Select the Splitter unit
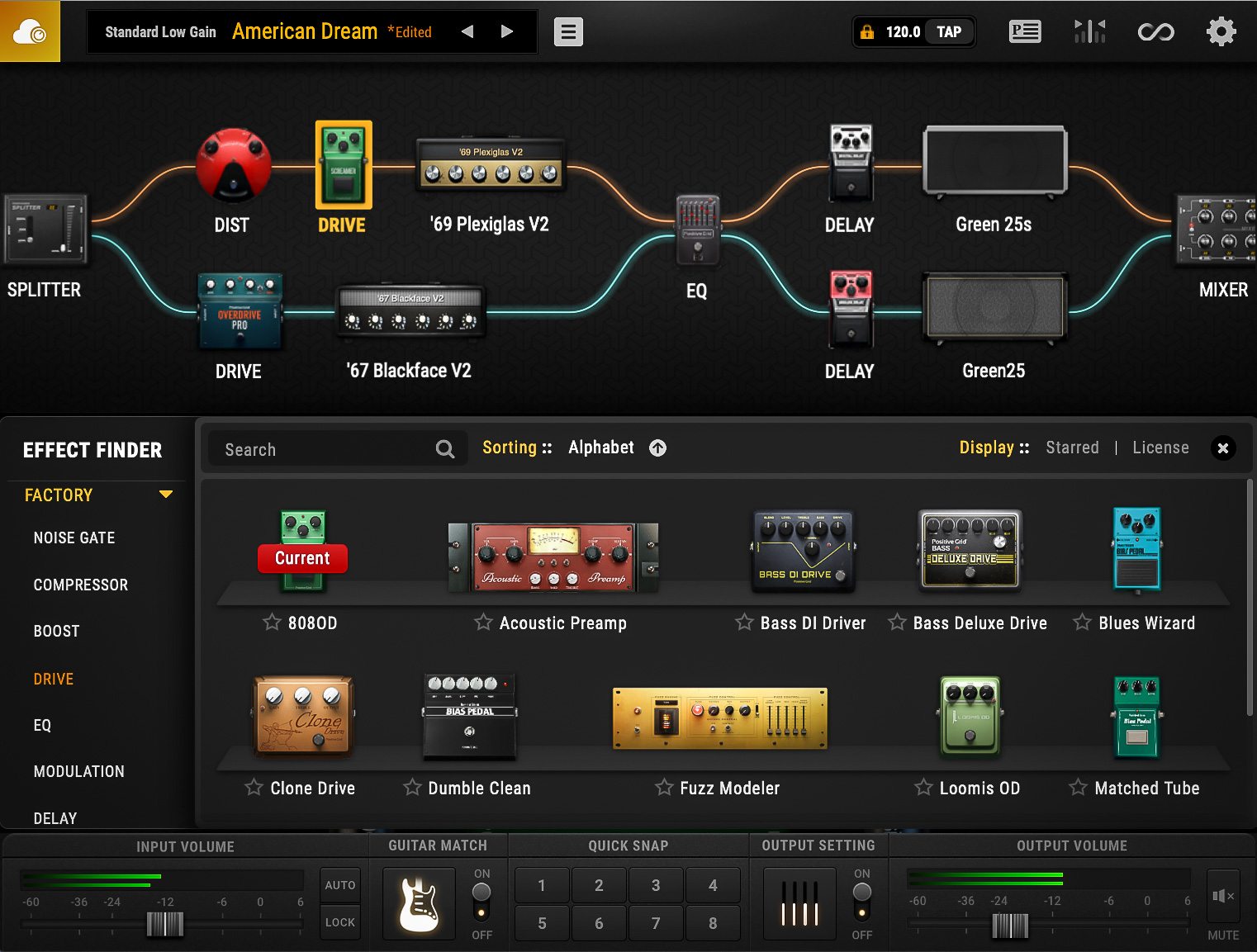This screenshot has width=1257, height=952. [45, 229]
